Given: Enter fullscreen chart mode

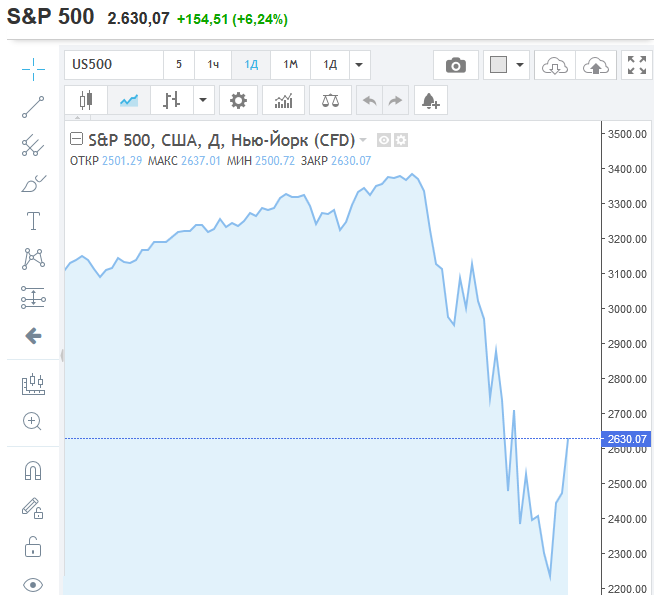Looking at the screenshot, I should click(637, 65).
